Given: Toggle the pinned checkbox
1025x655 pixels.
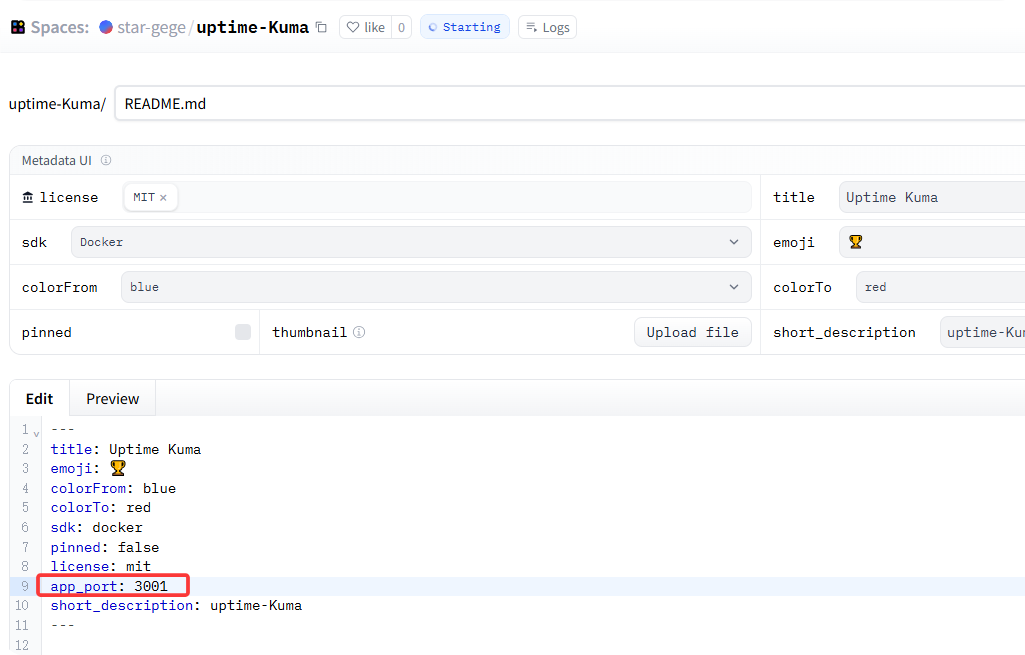Looking at the screenshot, I should click(243, 332).
